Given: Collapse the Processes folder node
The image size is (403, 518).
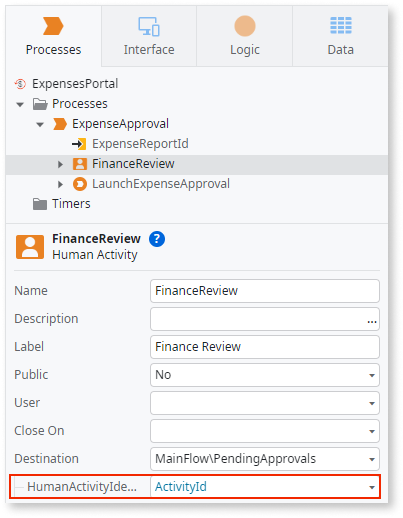Looking at the screenshot, I should pos(20,104).
